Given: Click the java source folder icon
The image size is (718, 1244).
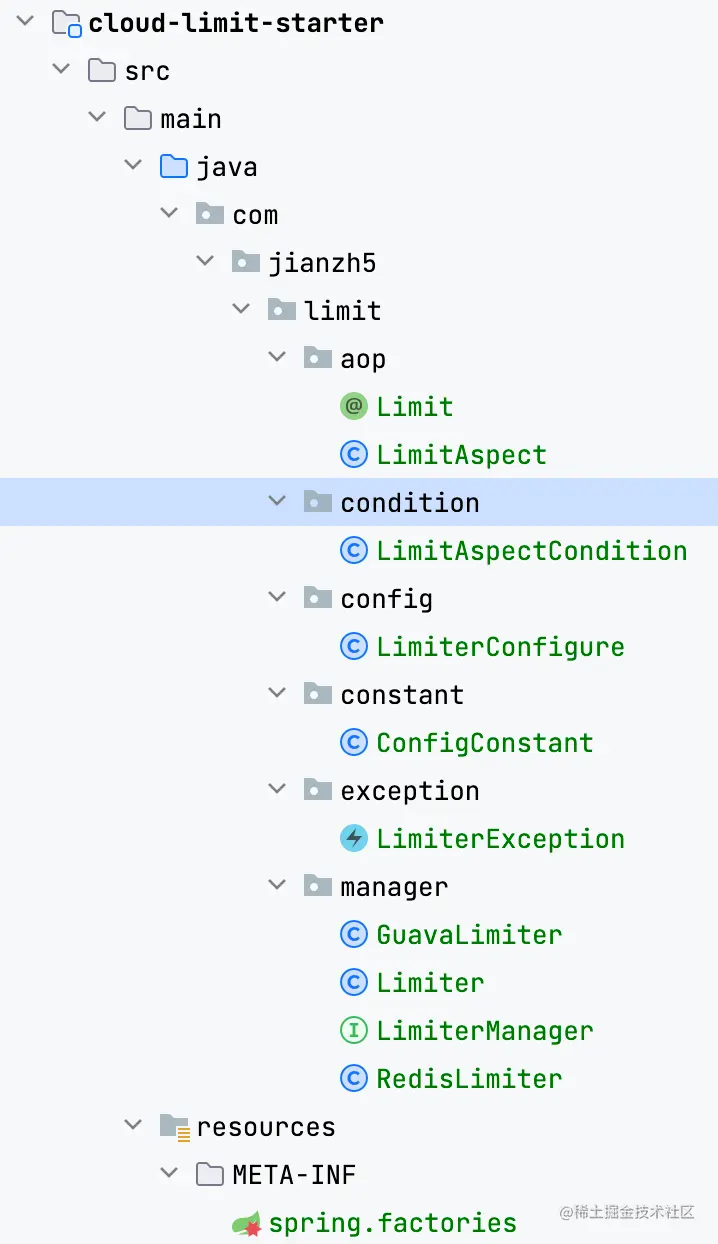Looking at the screenshot, I should pos(174,167).
